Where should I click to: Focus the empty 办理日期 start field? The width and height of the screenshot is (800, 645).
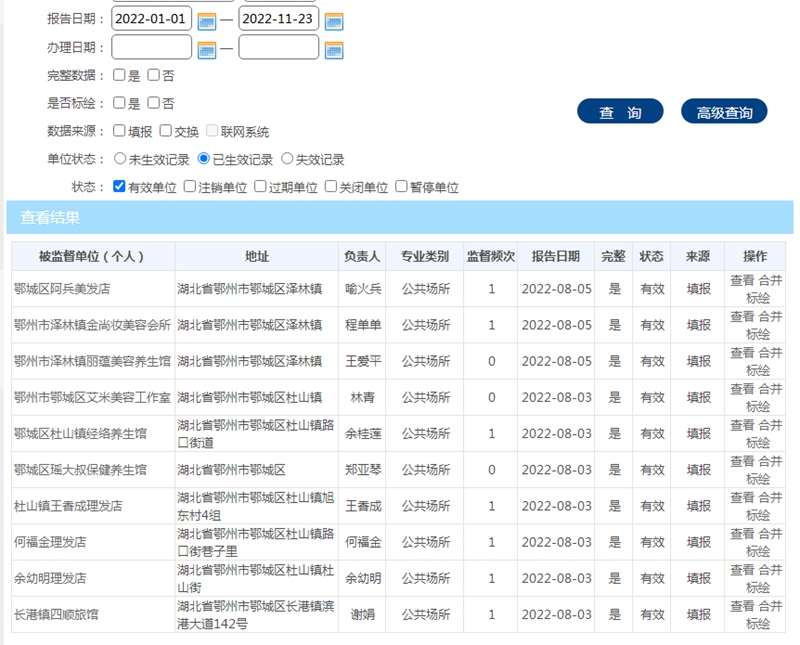click(152, 47)
